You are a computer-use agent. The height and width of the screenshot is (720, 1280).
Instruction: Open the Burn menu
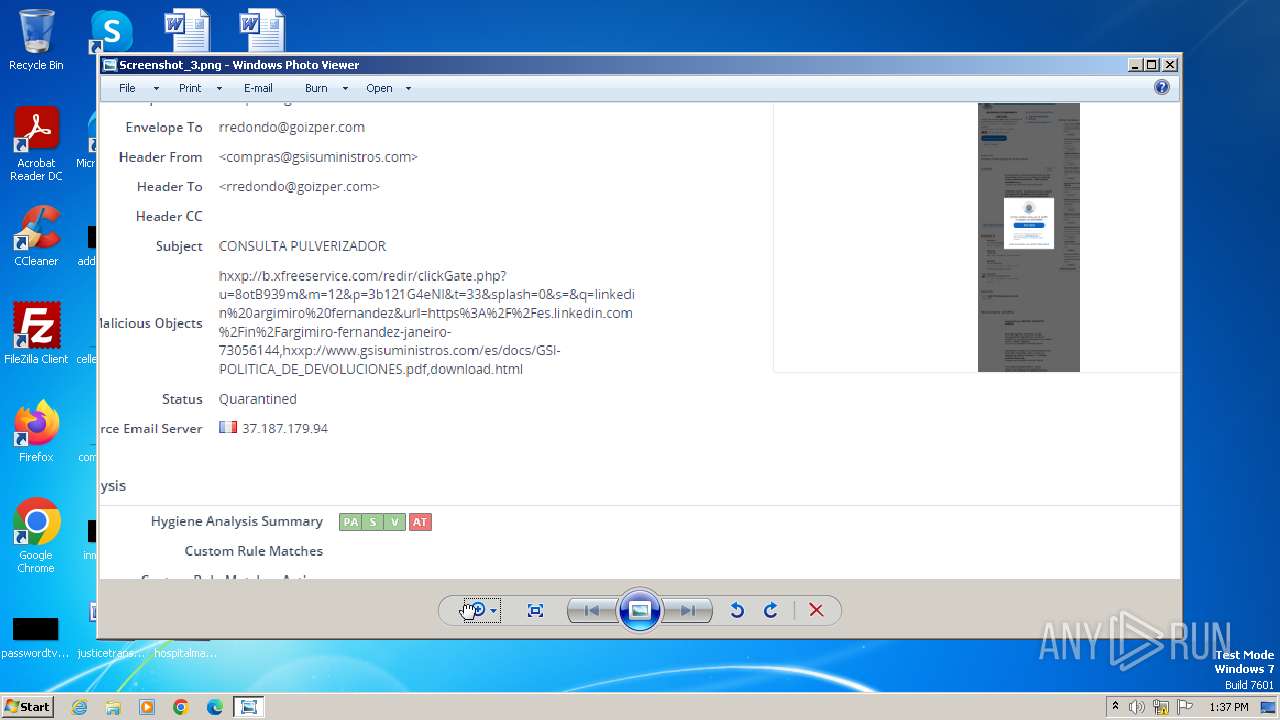pyautogui.click(x=316, y=88)
